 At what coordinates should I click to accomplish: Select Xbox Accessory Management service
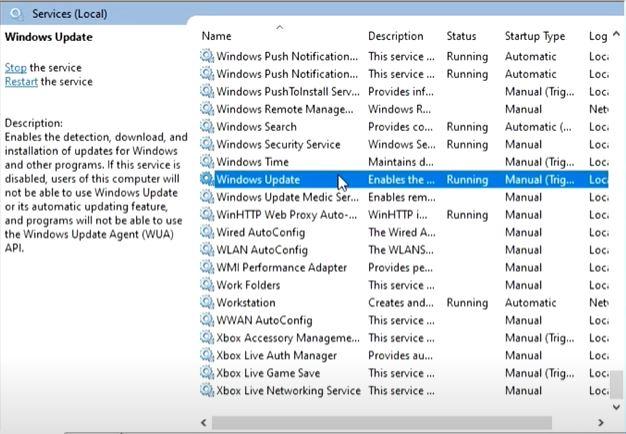click(404, 337)
